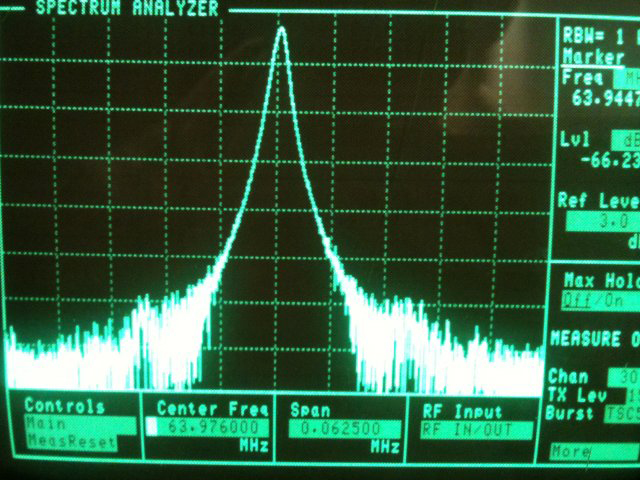The height and width of the screenshot is (480, 640).
Task: Select the marker Lvl unit field
Action: (626, 141)
